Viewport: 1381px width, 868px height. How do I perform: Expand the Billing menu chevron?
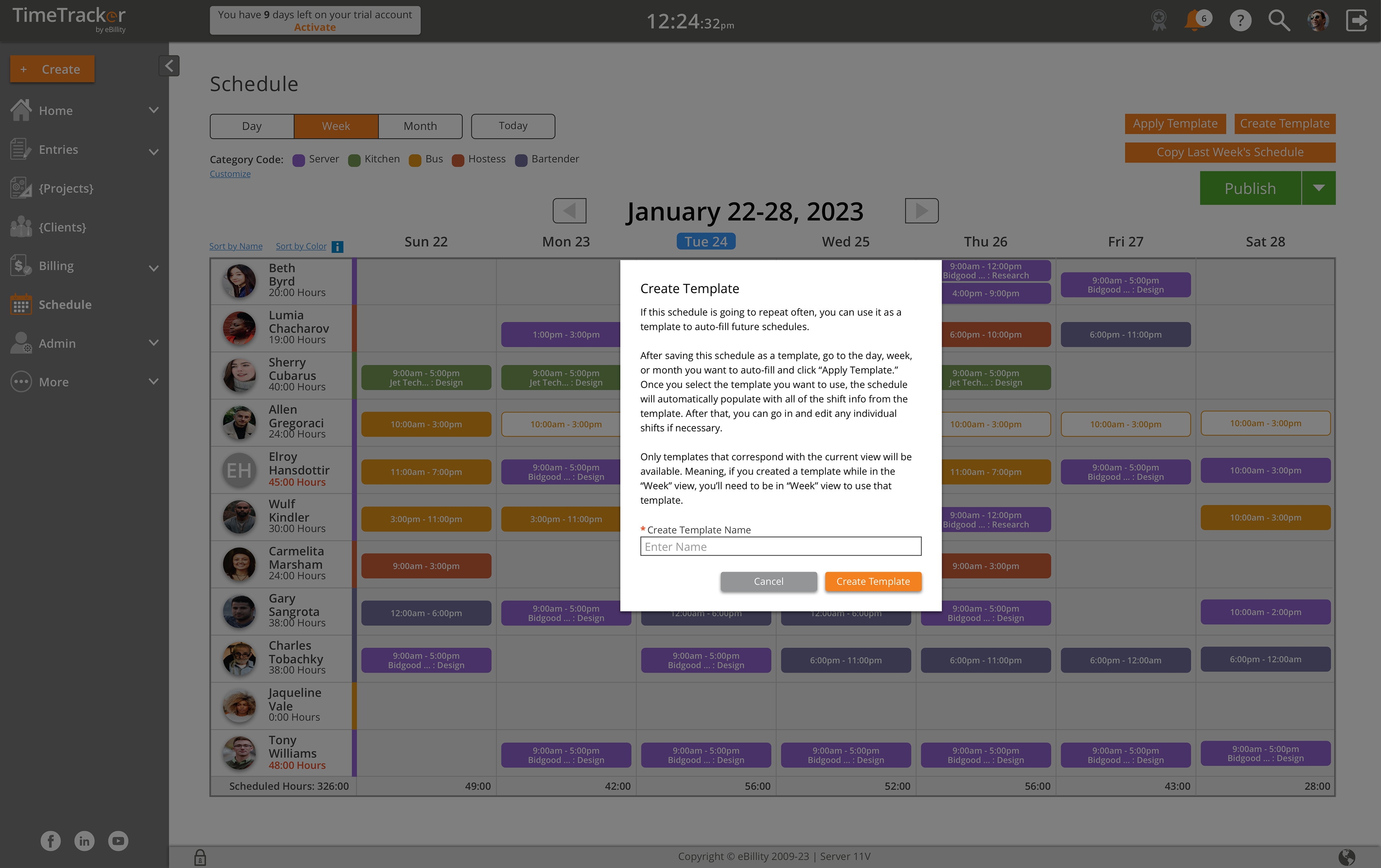click(153, 268)
